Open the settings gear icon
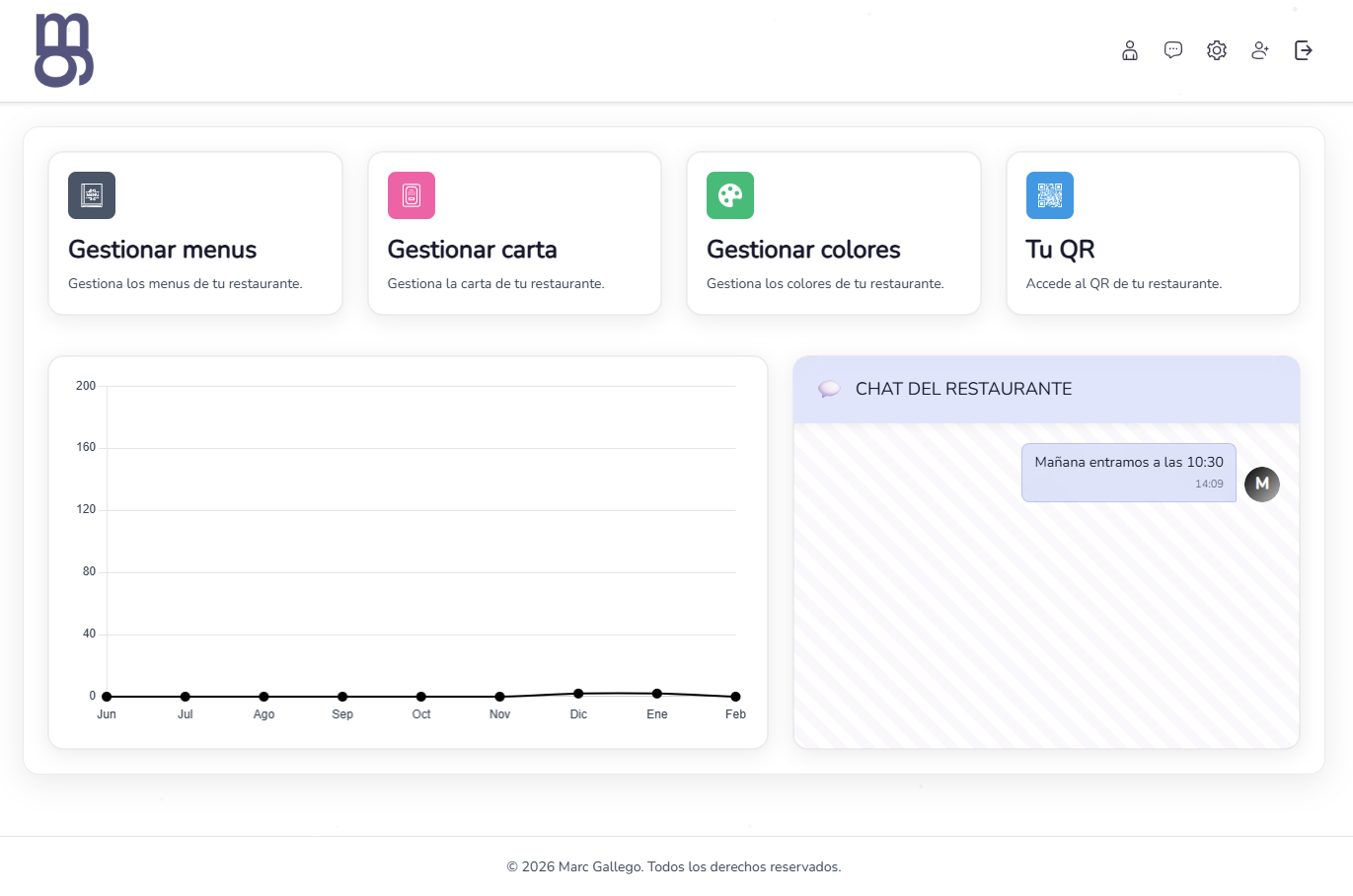The image size is (1353, 896). coord(1217,50)
